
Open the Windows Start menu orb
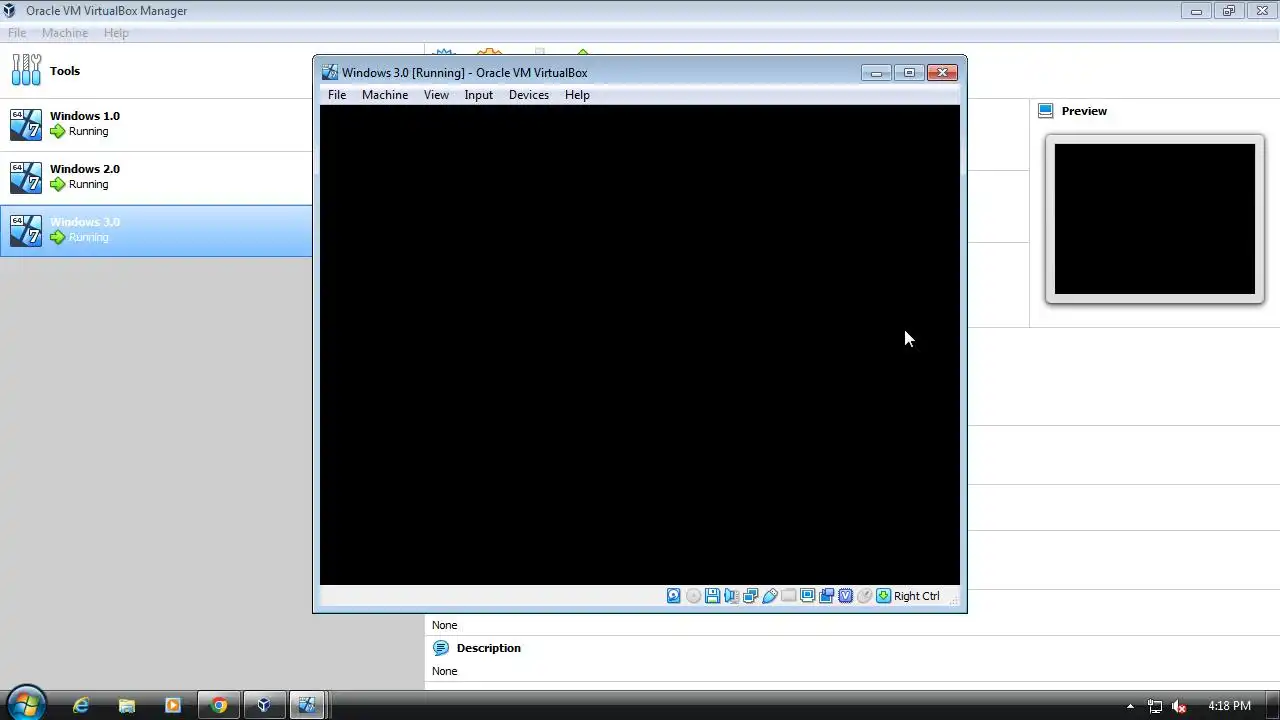26,704
